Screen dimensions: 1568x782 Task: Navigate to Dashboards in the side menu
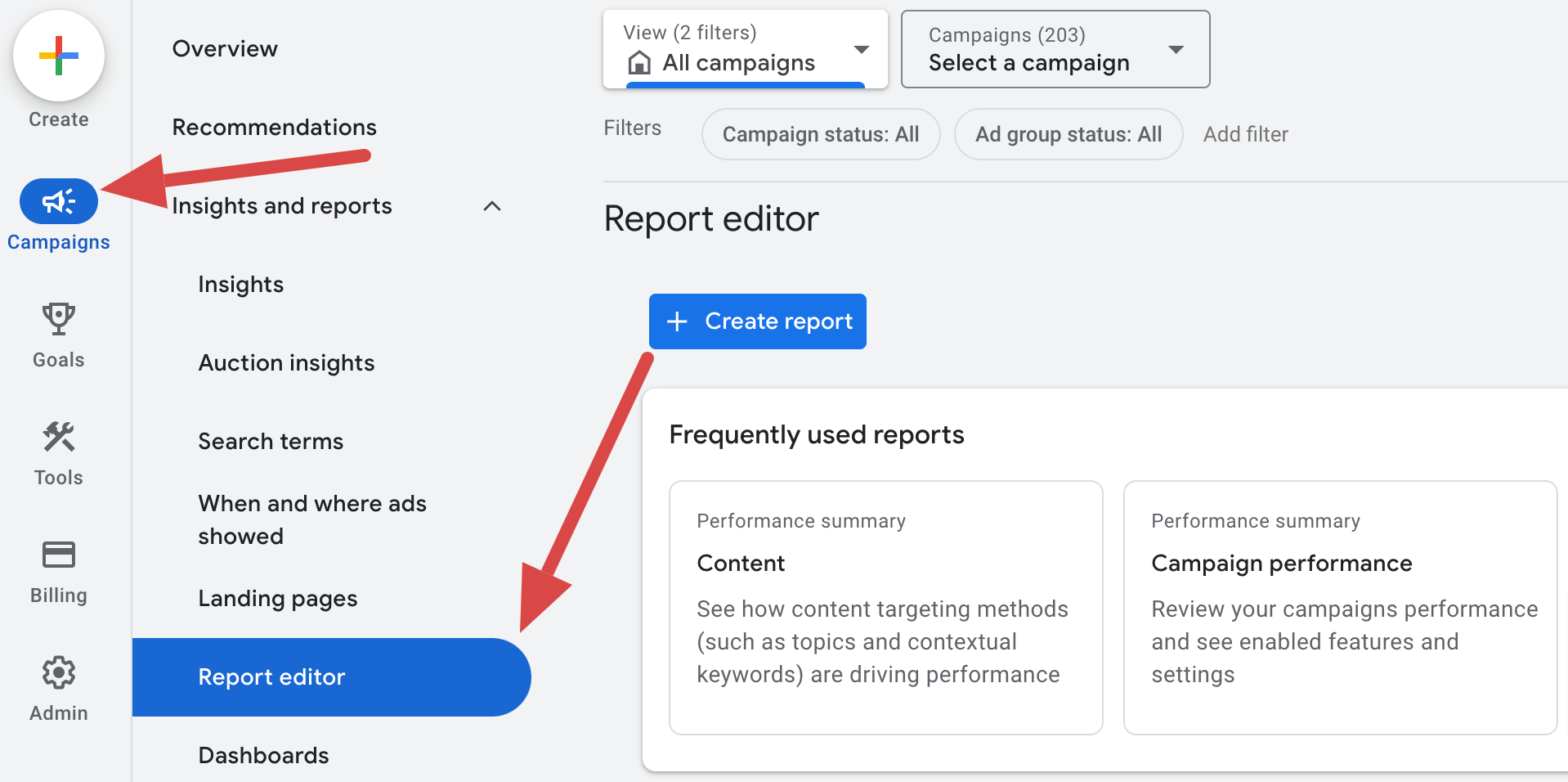tap(264, 756)
